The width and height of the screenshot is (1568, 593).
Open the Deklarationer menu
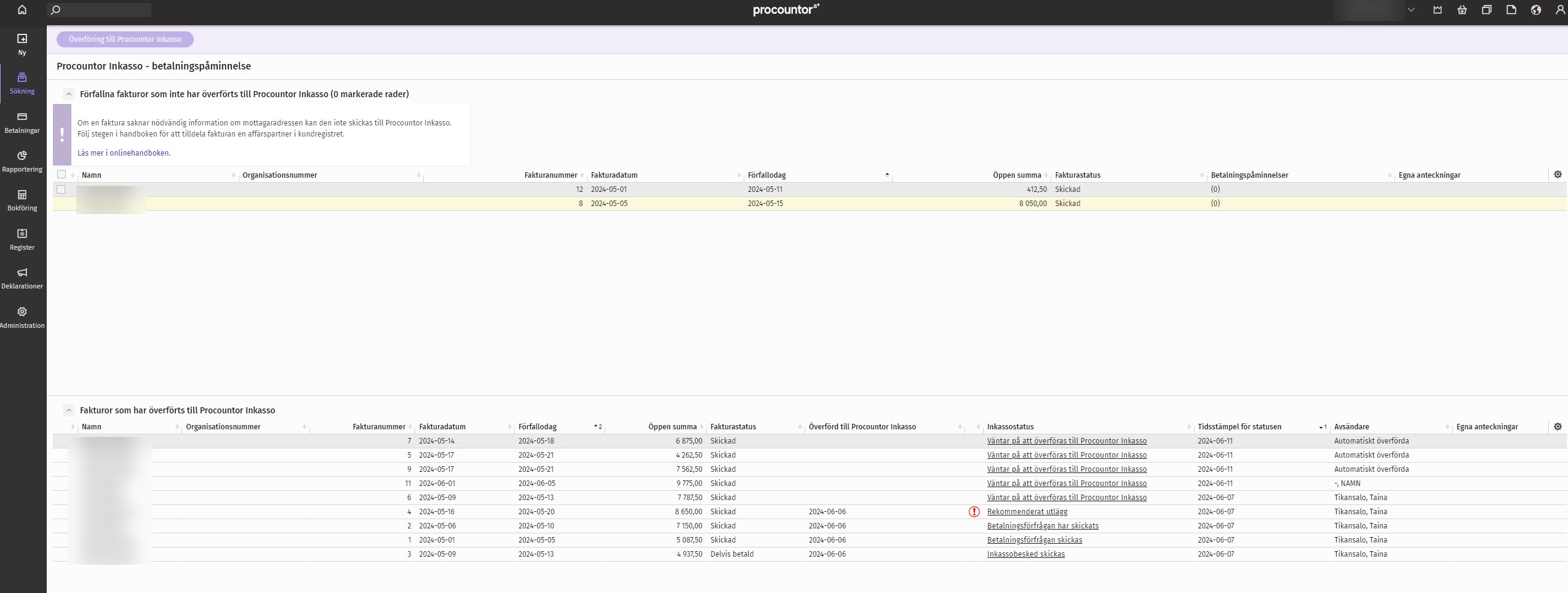tap(22, 279)
